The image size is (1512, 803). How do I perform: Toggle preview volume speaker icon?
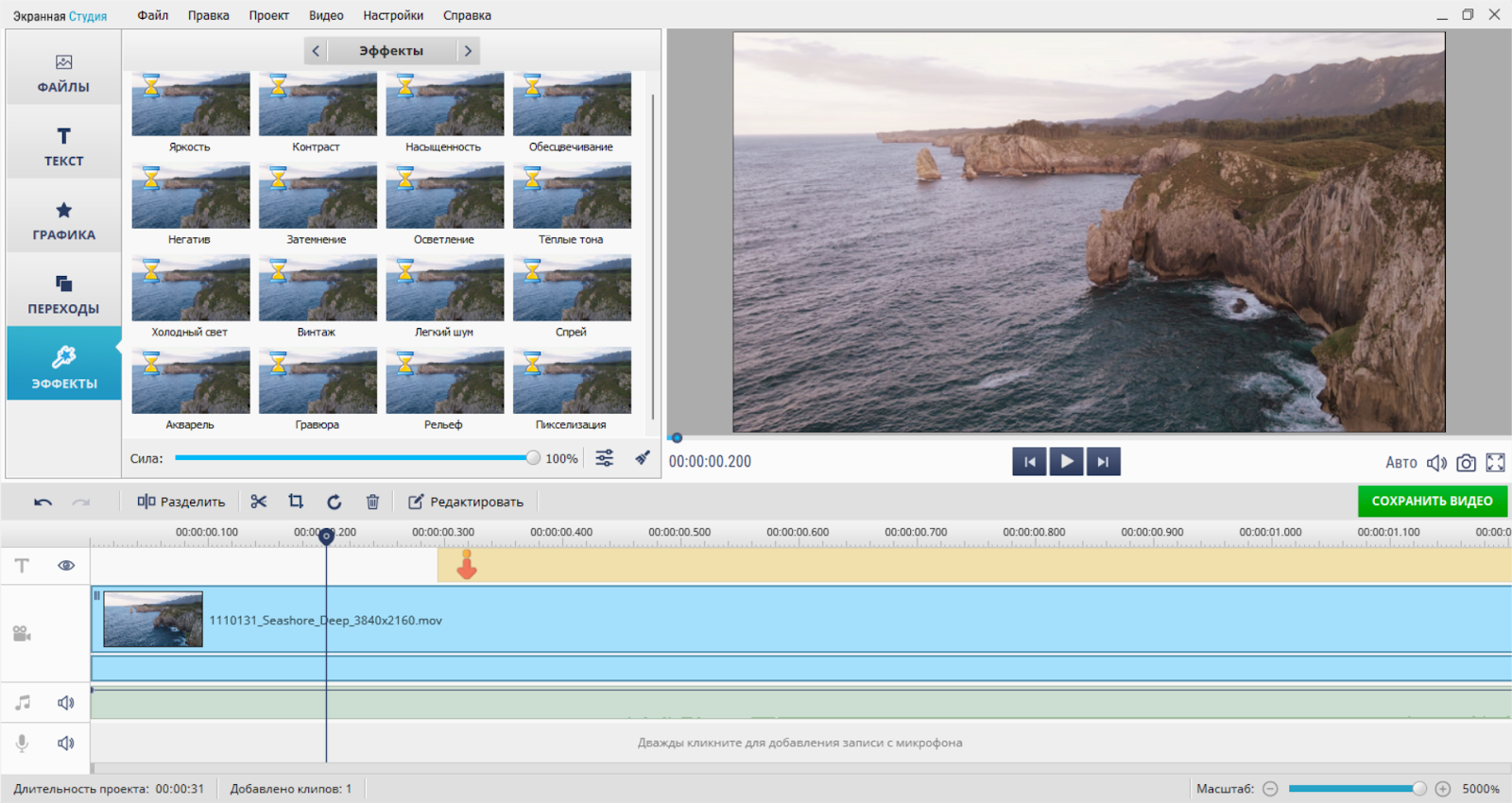(1436, 463)
